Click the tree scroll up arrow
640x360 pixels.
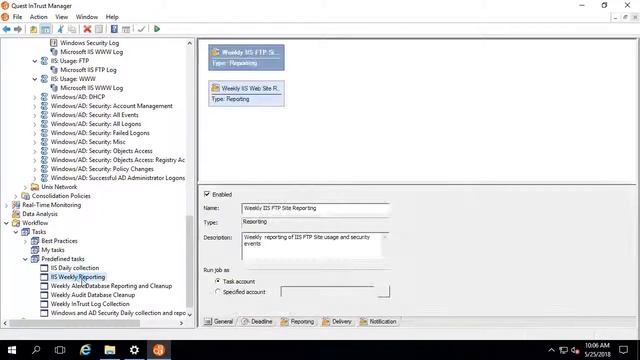[x=189, y=43]
